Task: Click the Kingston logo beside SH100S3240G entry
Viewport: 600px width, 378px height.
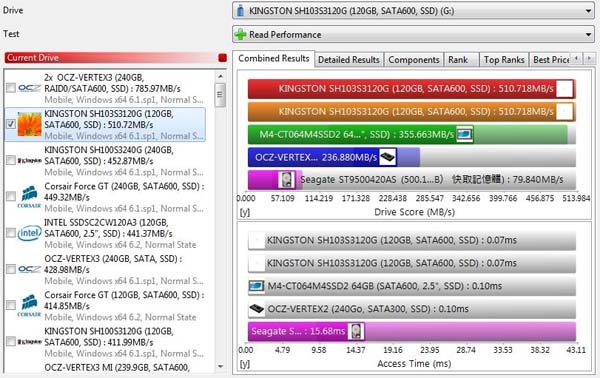Action: 29,160
